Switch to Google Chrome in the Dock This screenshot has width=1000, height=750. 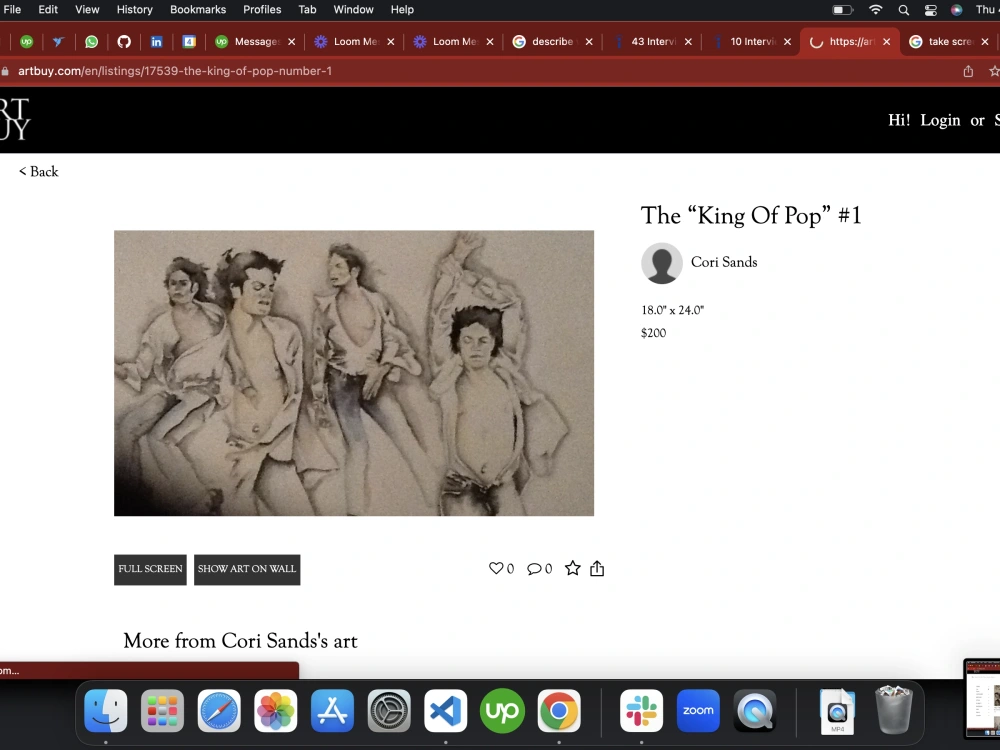coord(559,710)
